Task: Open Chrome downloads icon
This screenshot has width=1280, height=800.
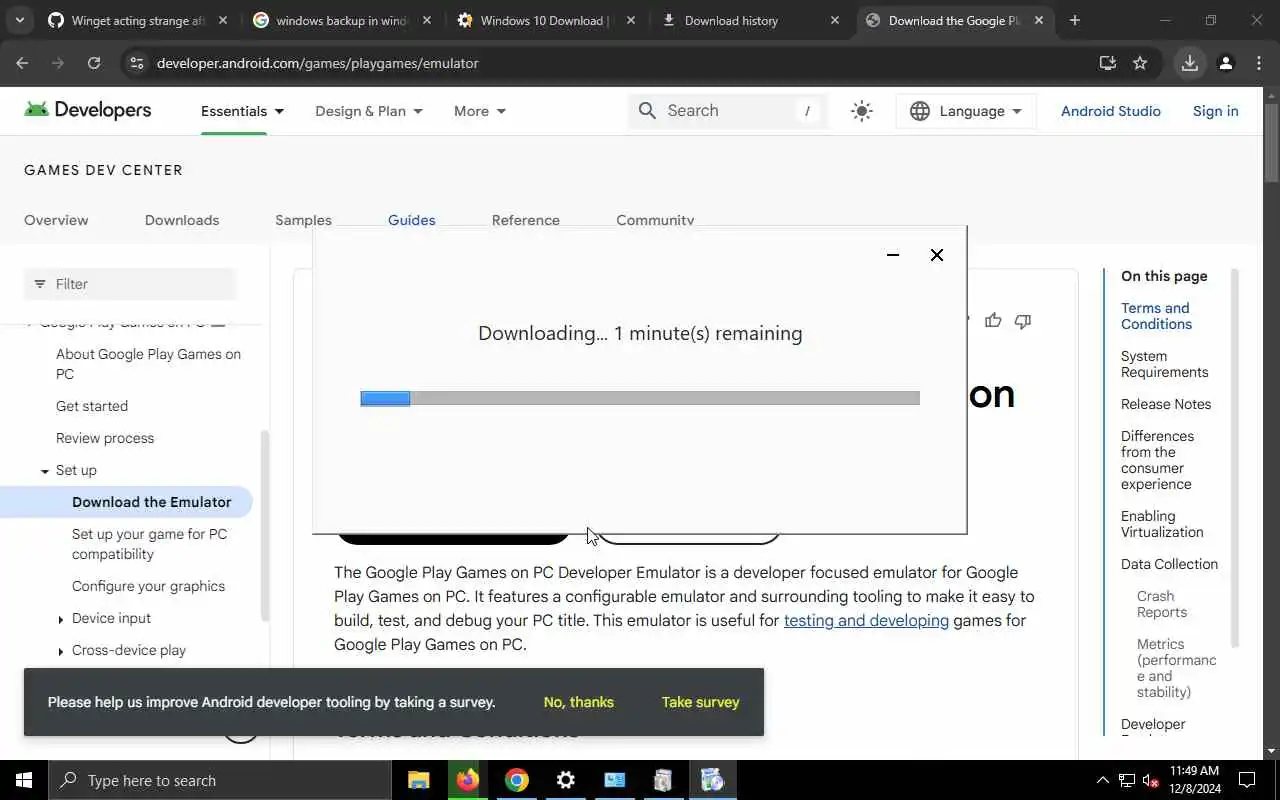Action: pyautogui.click(x=1189, y=63)
